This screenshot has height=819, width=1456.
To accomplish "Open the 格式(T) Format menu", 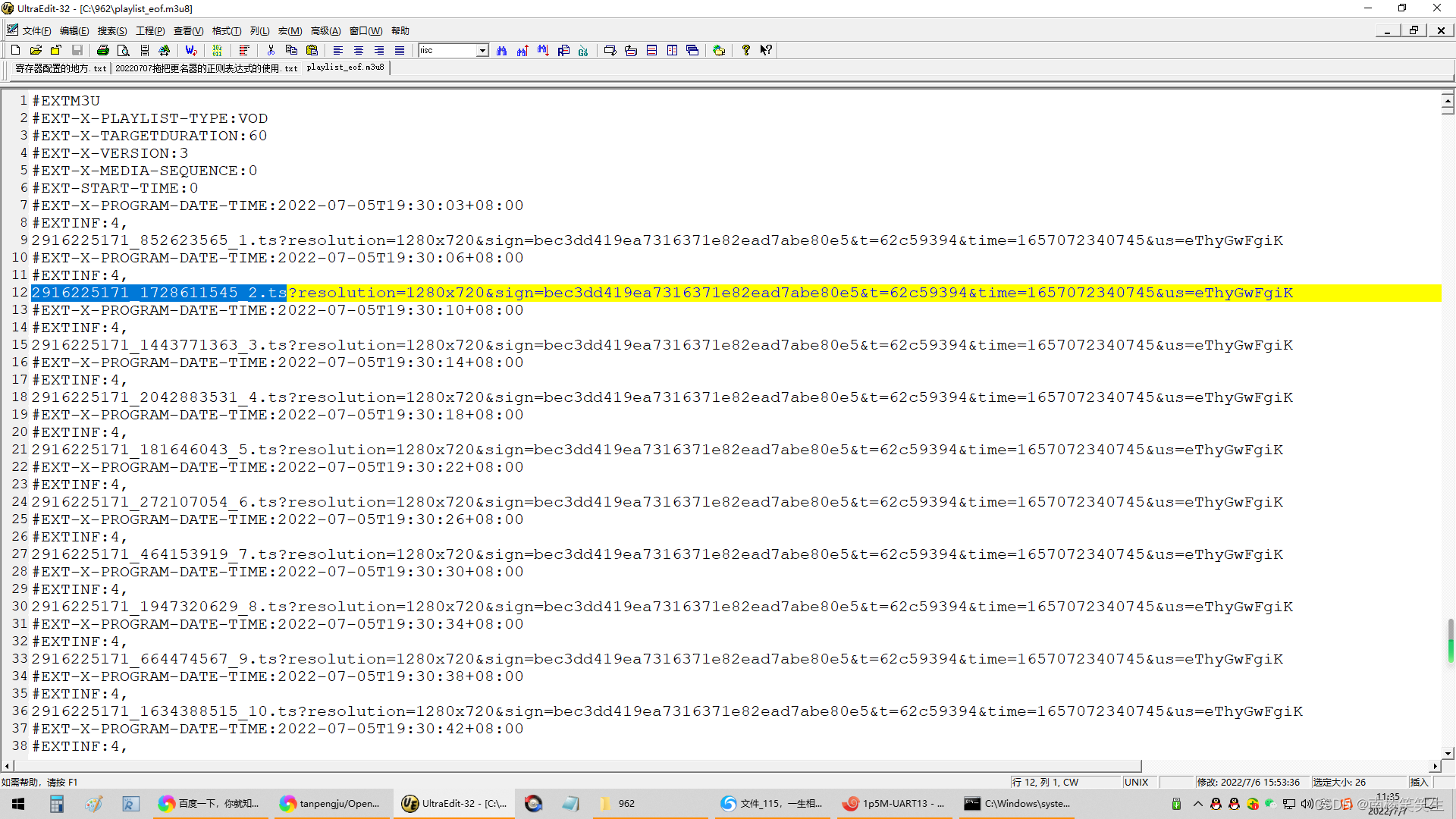I will (x=226, y=30).
